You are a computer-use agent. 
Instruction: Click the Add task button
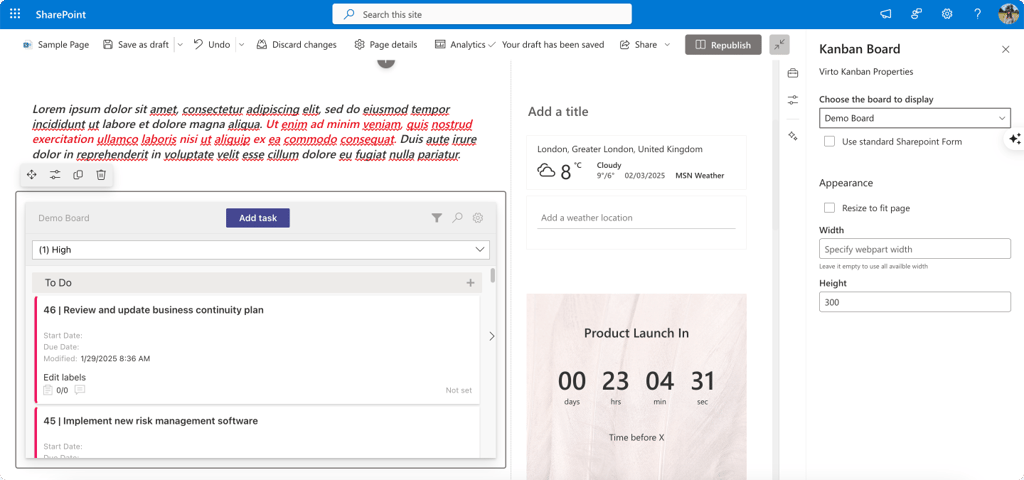258,218
